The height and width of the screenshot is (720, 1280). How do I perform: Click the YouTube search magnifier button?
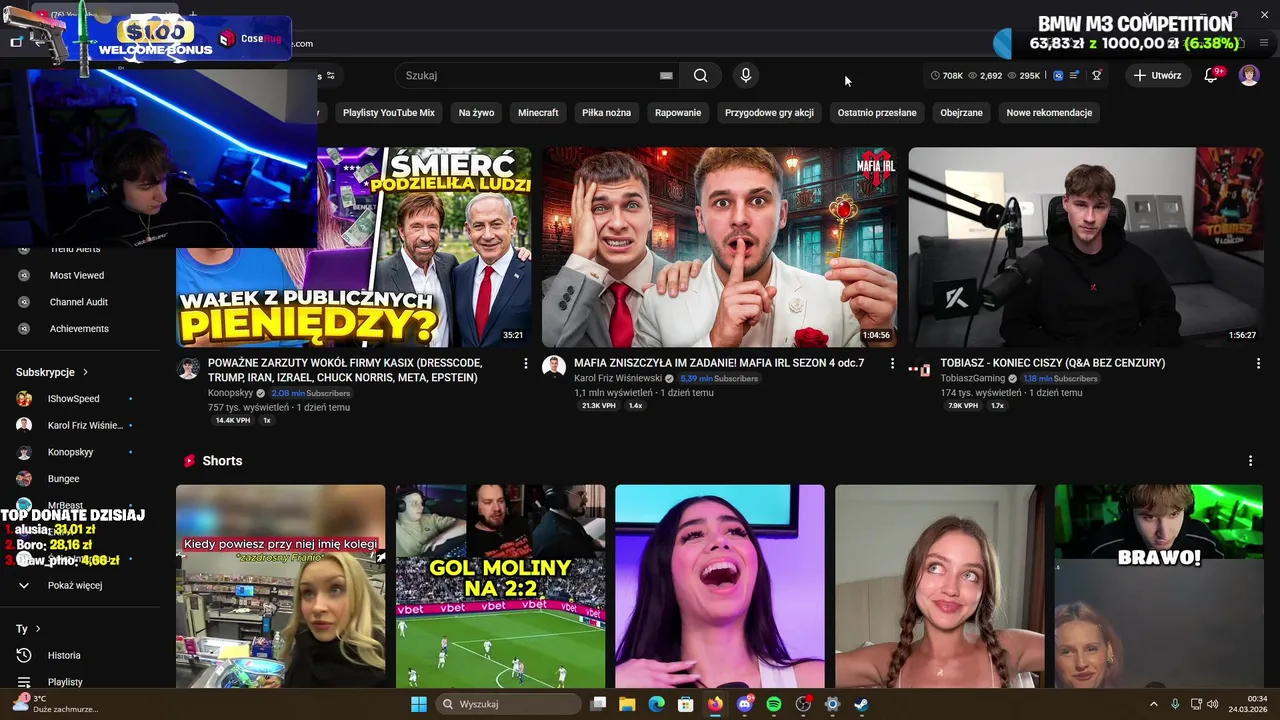(x=700, y=75)
